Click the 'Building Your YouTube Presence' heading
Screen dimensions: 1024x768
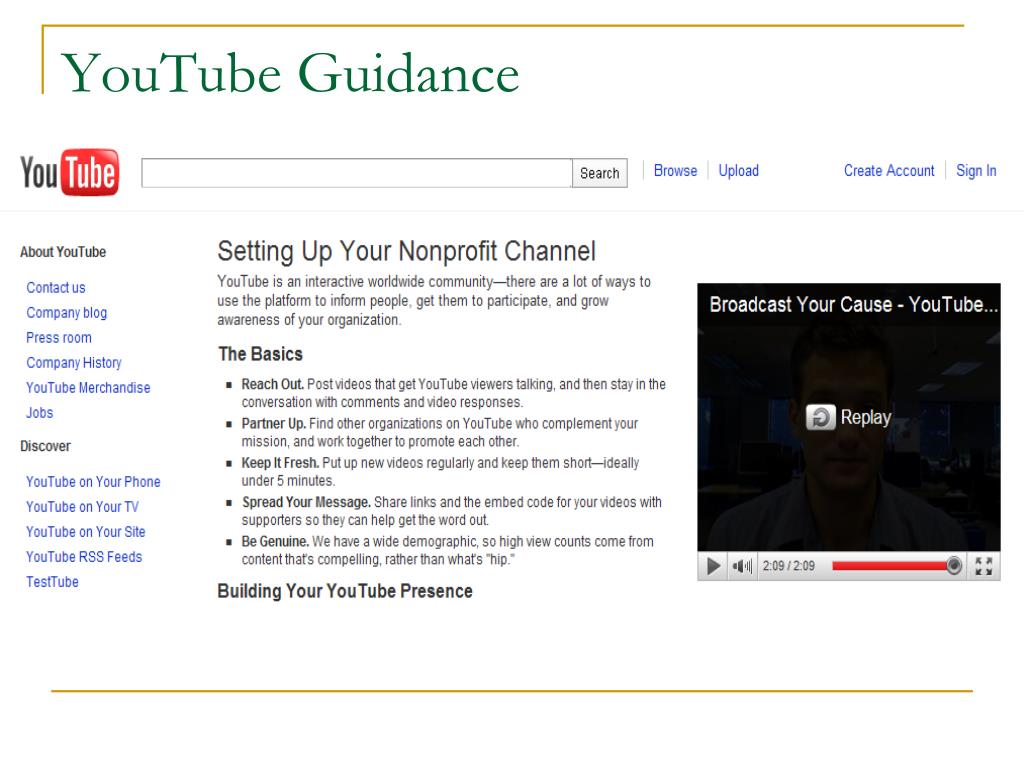pos(345,591)
